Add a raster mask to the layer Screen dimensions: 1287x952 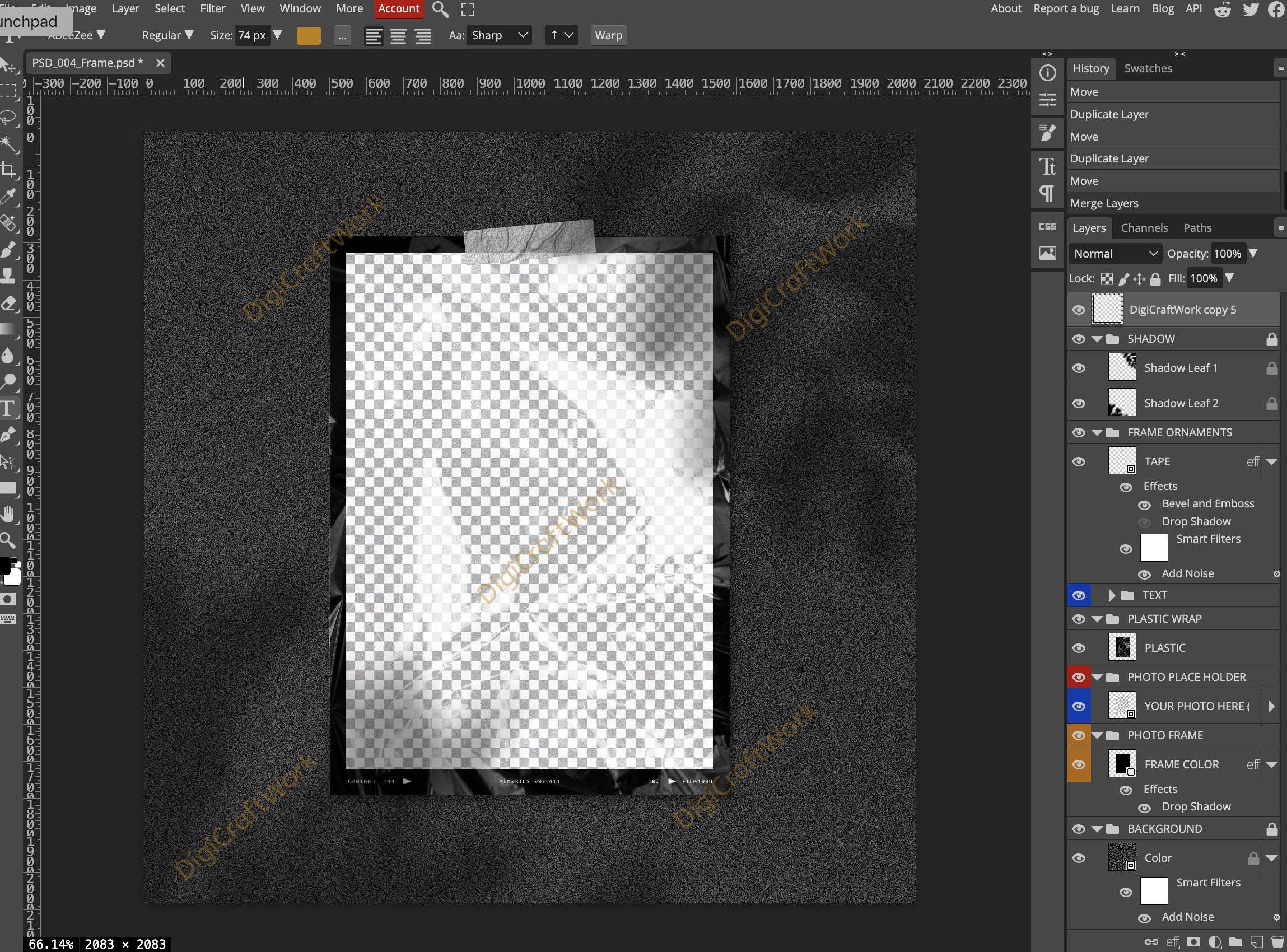(1193, 942)
